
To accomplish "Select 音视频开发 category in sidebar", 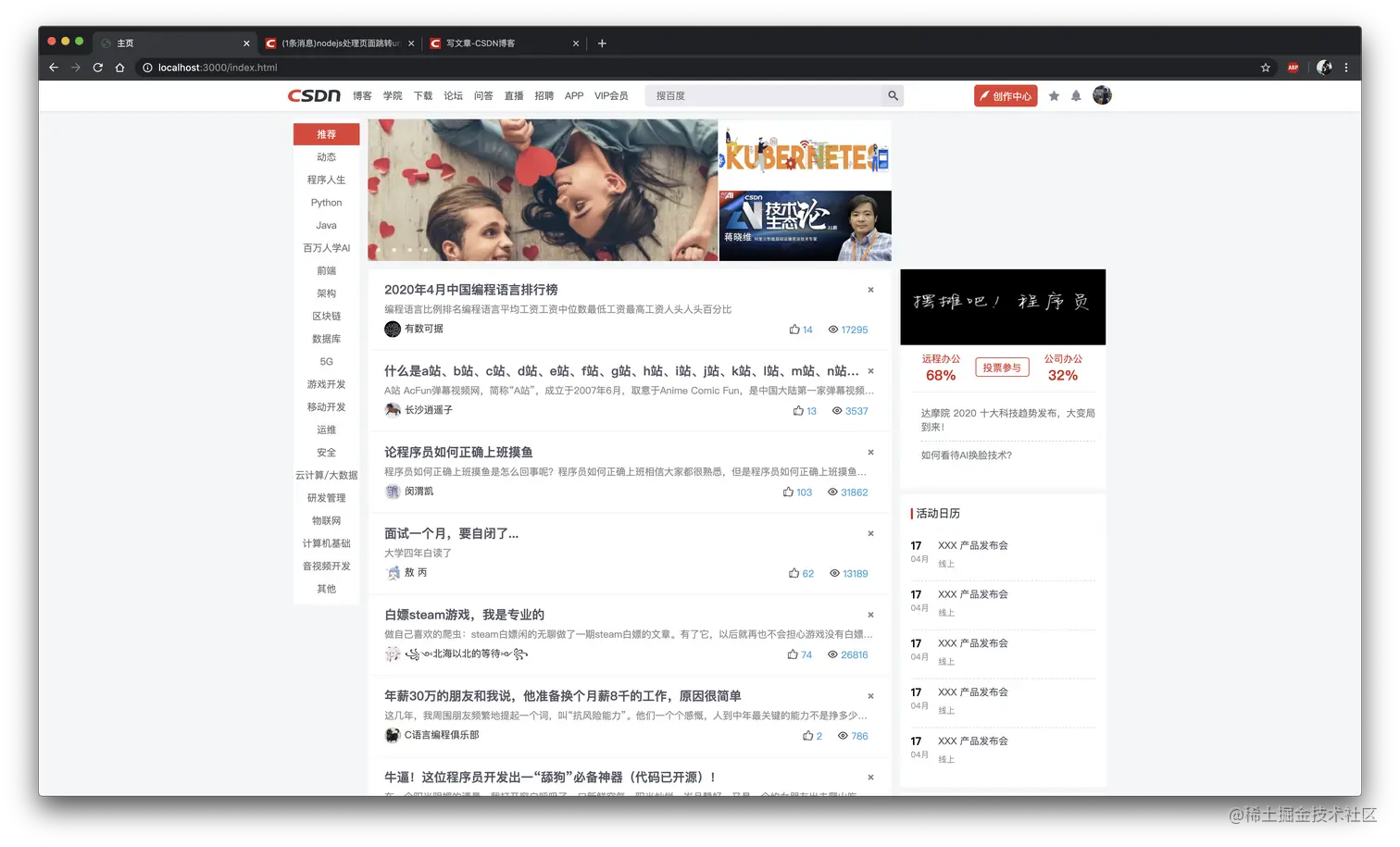I will coord(326,566).
